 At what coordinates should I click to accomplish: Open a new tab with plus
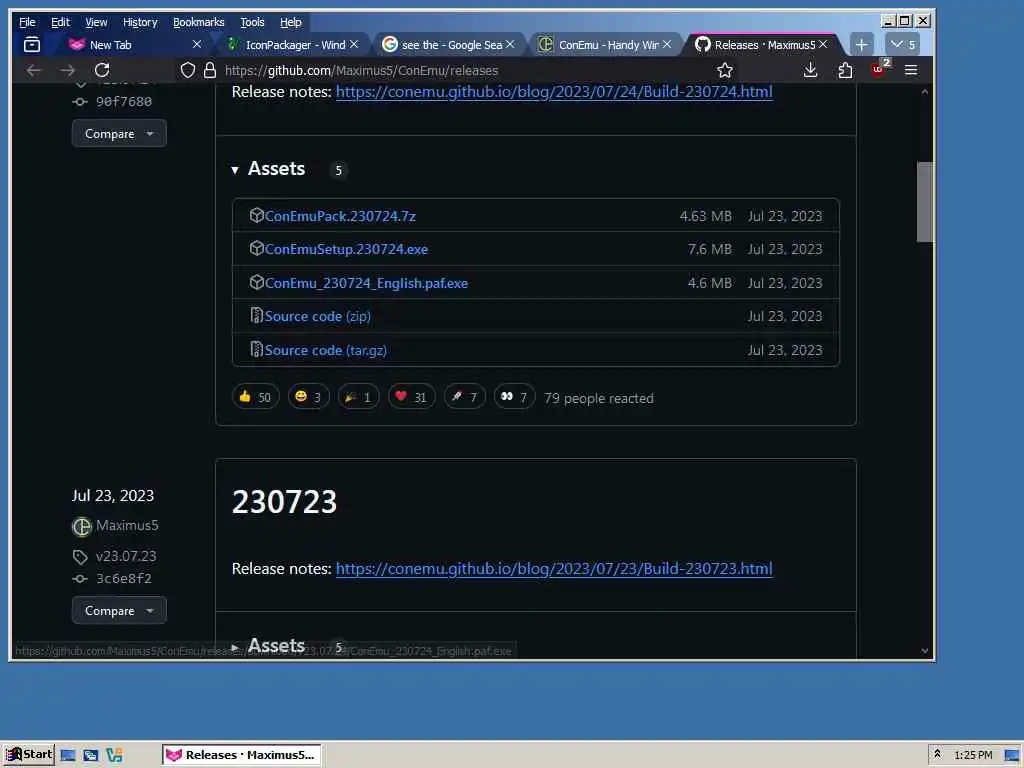tap(861, 44)
